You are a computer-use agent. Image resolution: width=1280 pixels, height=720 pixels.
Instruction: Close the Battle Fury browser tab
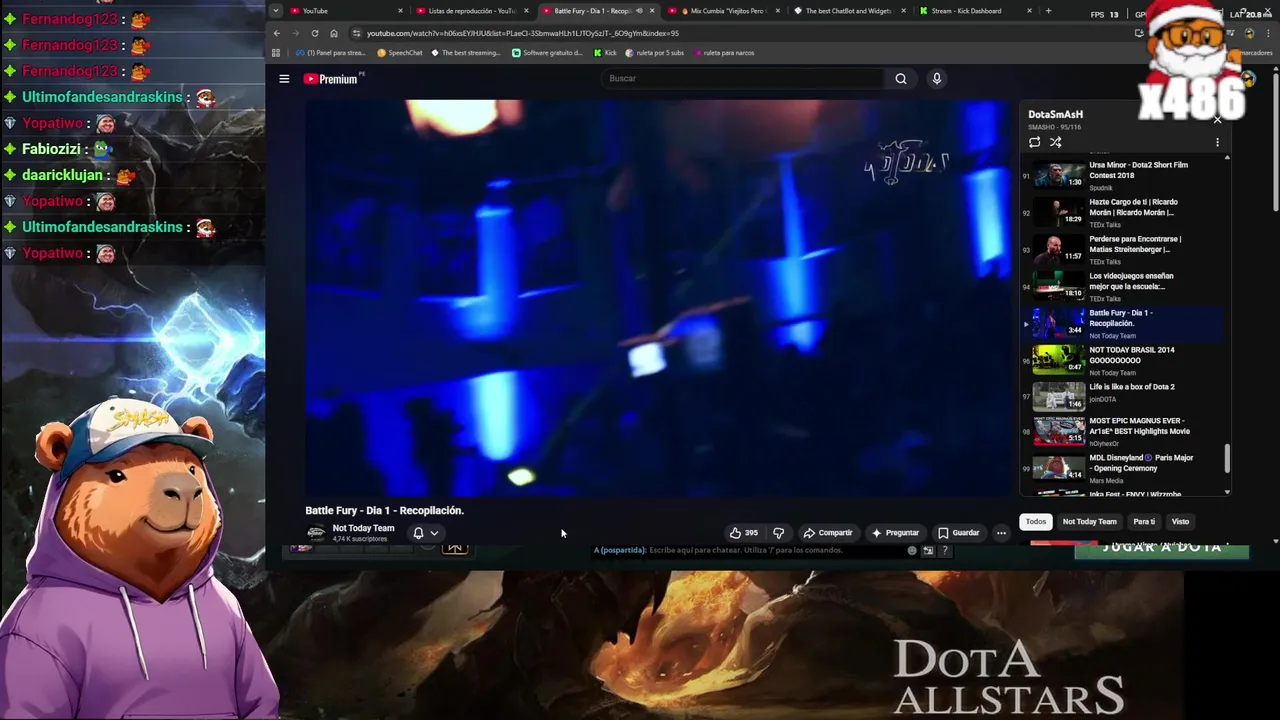(652, 11)
